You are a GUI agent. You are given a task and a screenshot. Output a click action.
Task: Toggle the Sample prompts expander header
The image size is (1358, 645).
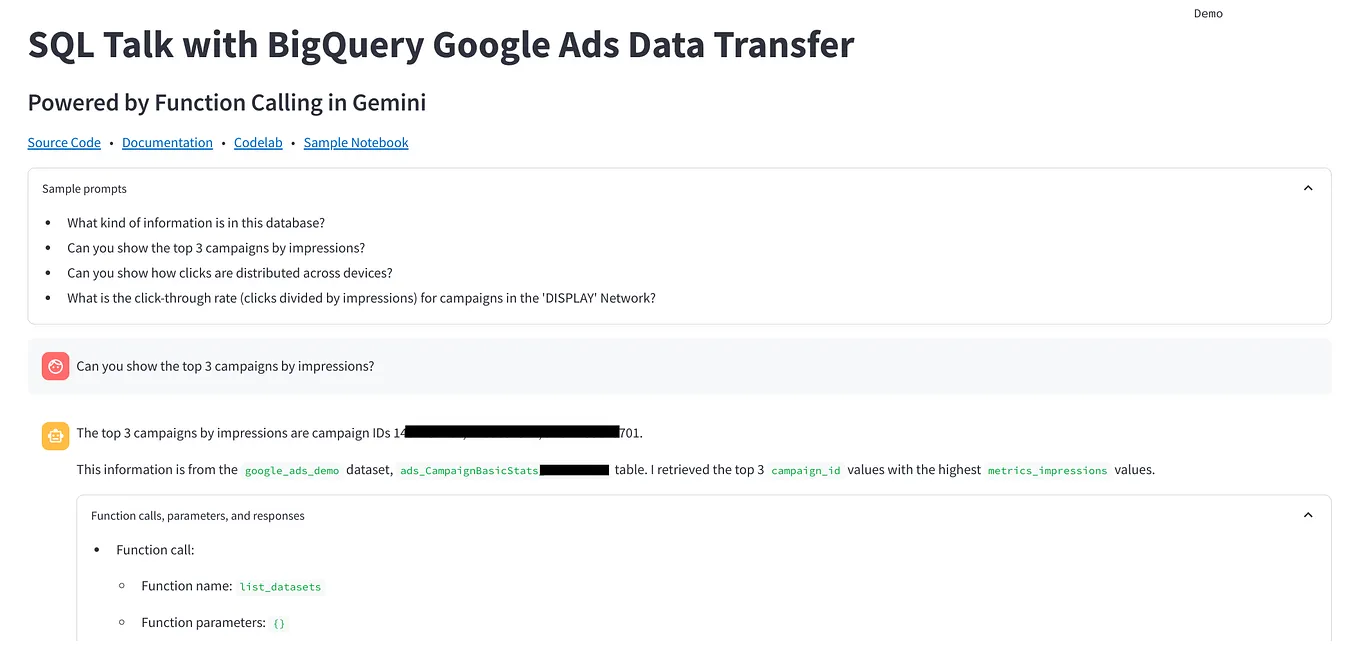click(679, 188)
